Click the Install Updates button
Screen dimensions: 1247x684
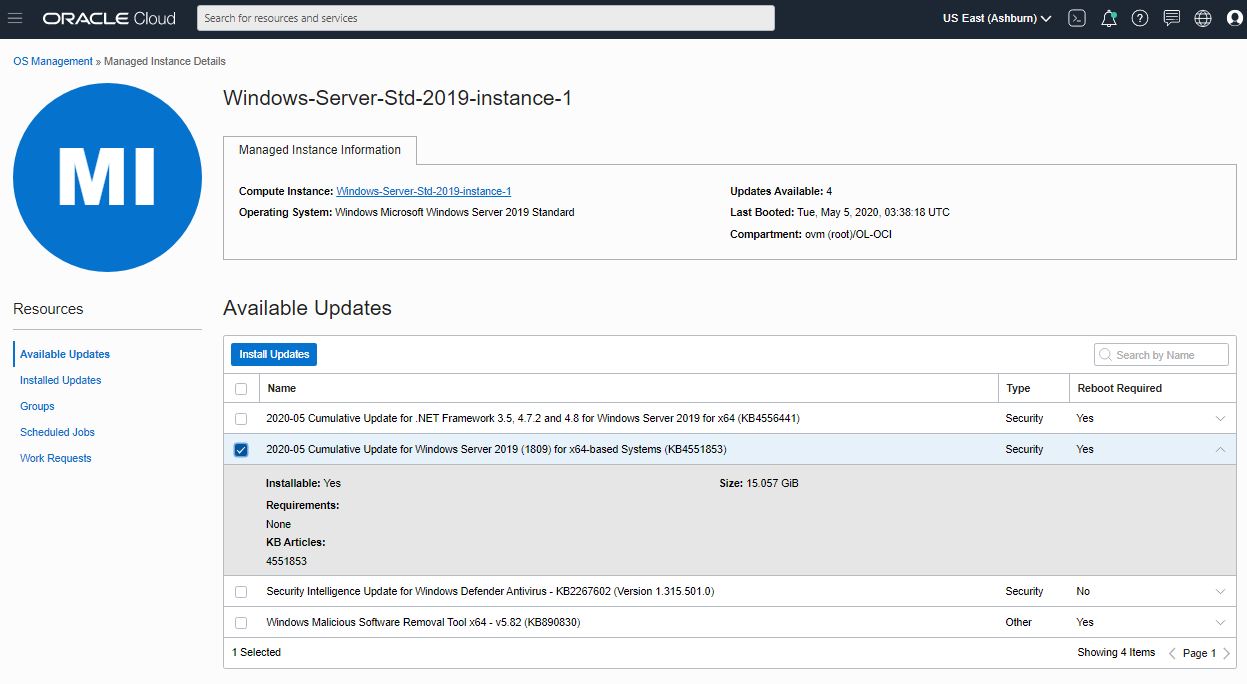pos(273,354)
